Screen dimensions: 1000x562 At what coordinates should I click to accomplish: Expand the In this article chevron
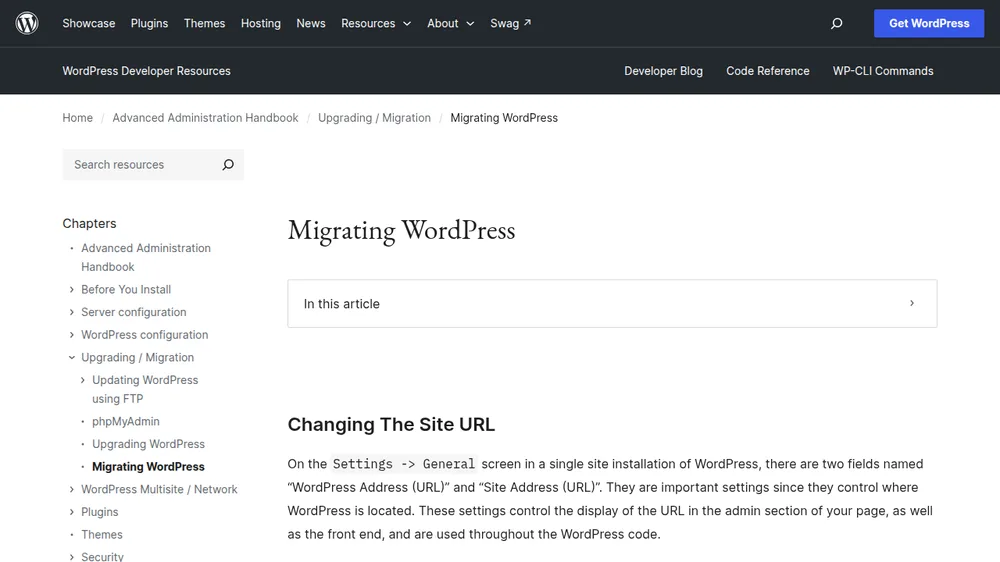coord(911,303)
